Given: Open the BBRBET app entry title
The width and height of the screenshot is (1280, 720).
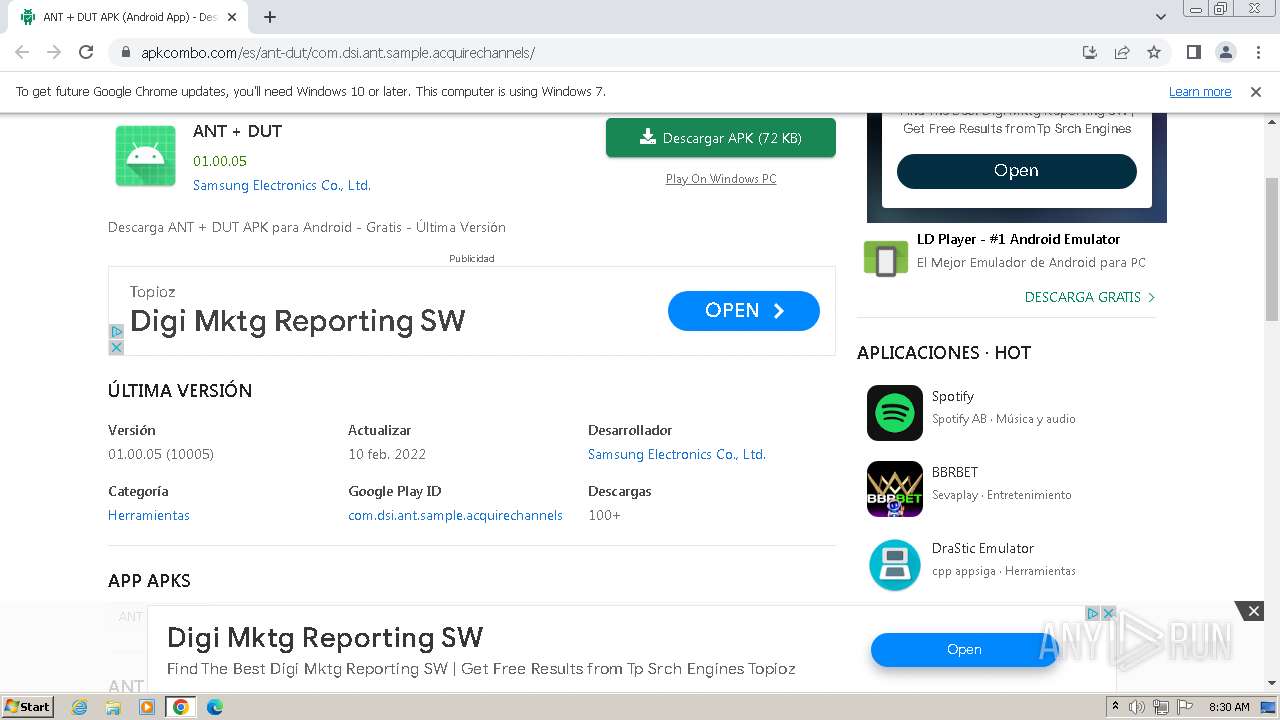Looking at the screenshot, I should click(955, 472).
